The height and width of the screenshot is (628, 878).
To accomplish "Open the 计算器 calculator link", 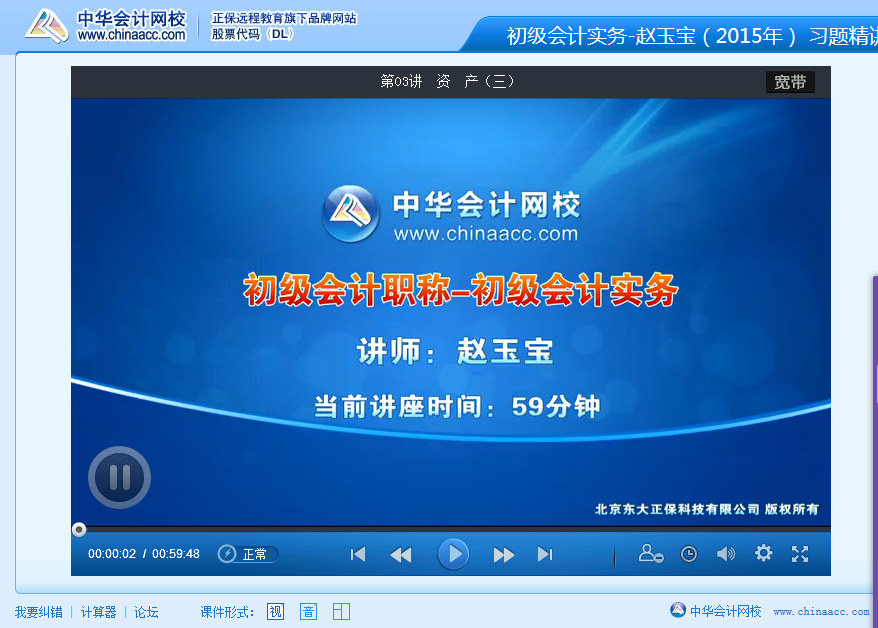I will 98,611.
